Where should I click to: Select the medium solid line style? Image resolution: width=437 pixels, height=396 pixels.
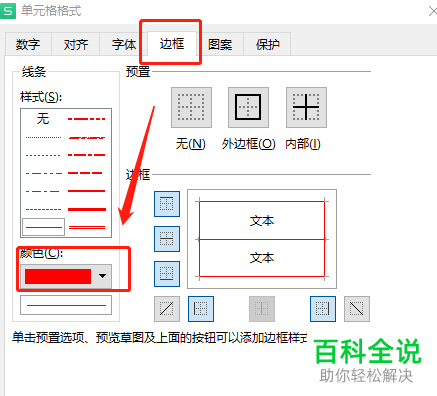(x=87, y=191)
